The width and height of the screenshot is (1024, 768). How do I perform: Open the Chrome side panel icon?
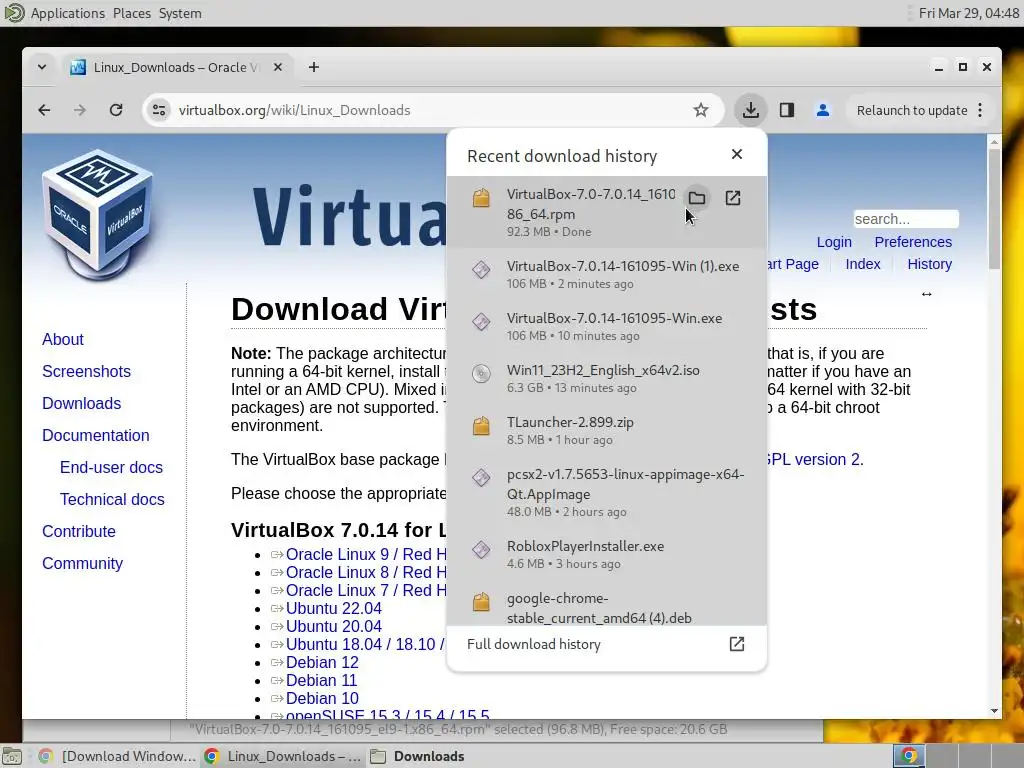point(787,110)
